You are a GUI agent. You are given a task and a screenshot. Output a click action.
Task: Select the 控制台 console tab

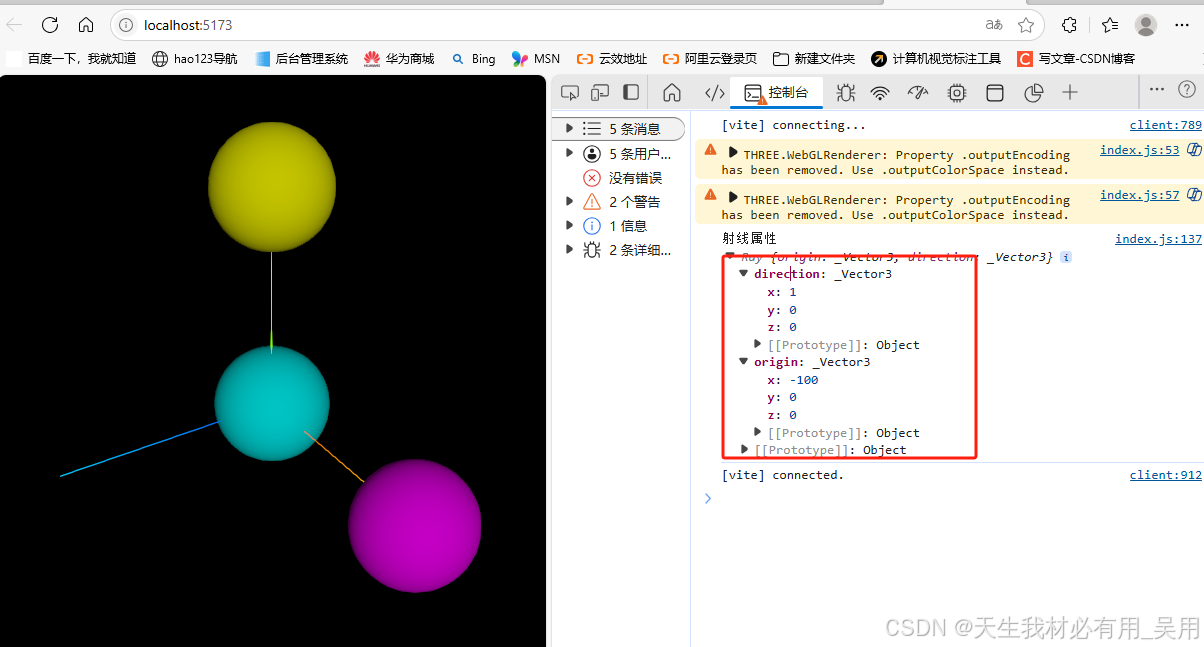[x=776, y=93]
